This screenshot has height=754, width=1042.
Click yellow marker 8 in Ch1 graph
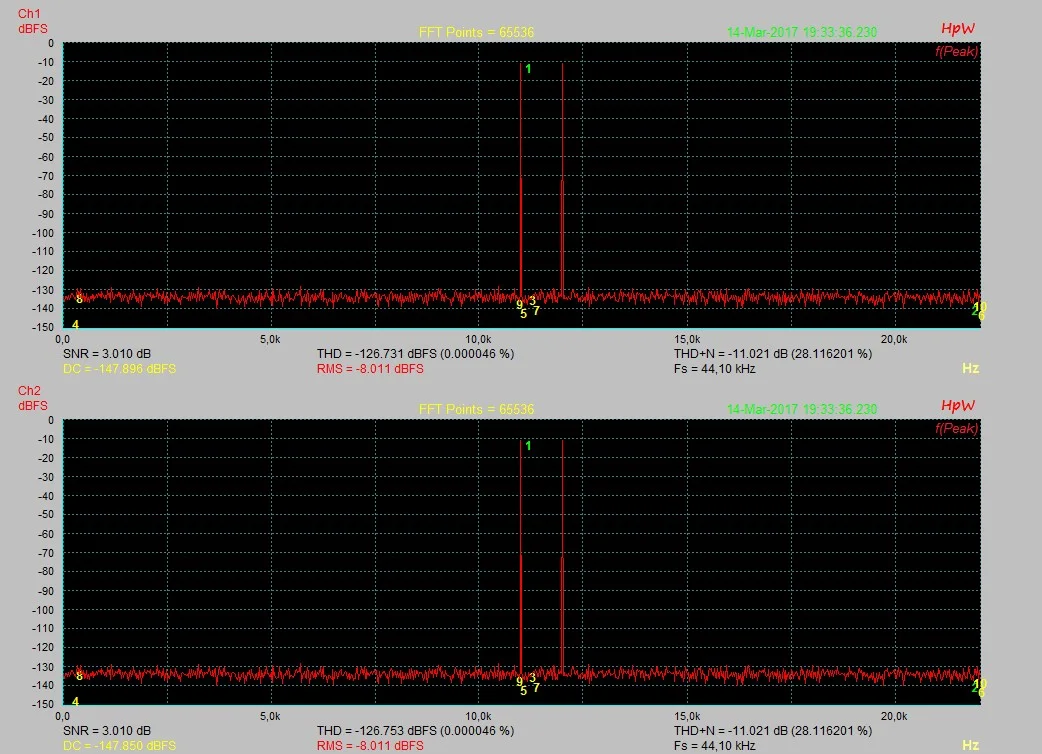79,299
